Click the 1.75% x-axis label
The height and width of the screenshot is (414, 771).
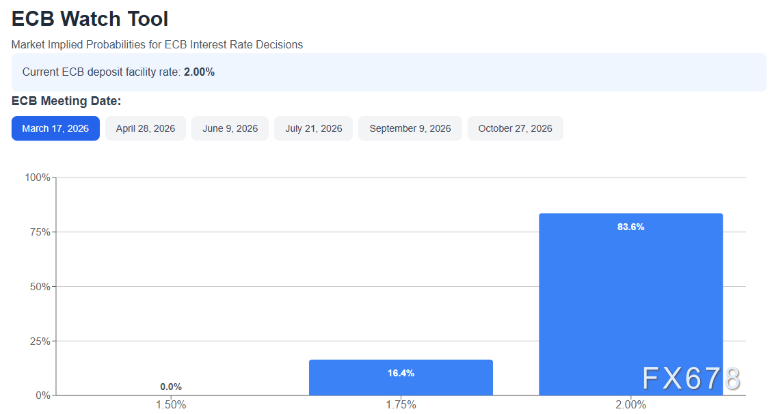(x=401, y=405)
